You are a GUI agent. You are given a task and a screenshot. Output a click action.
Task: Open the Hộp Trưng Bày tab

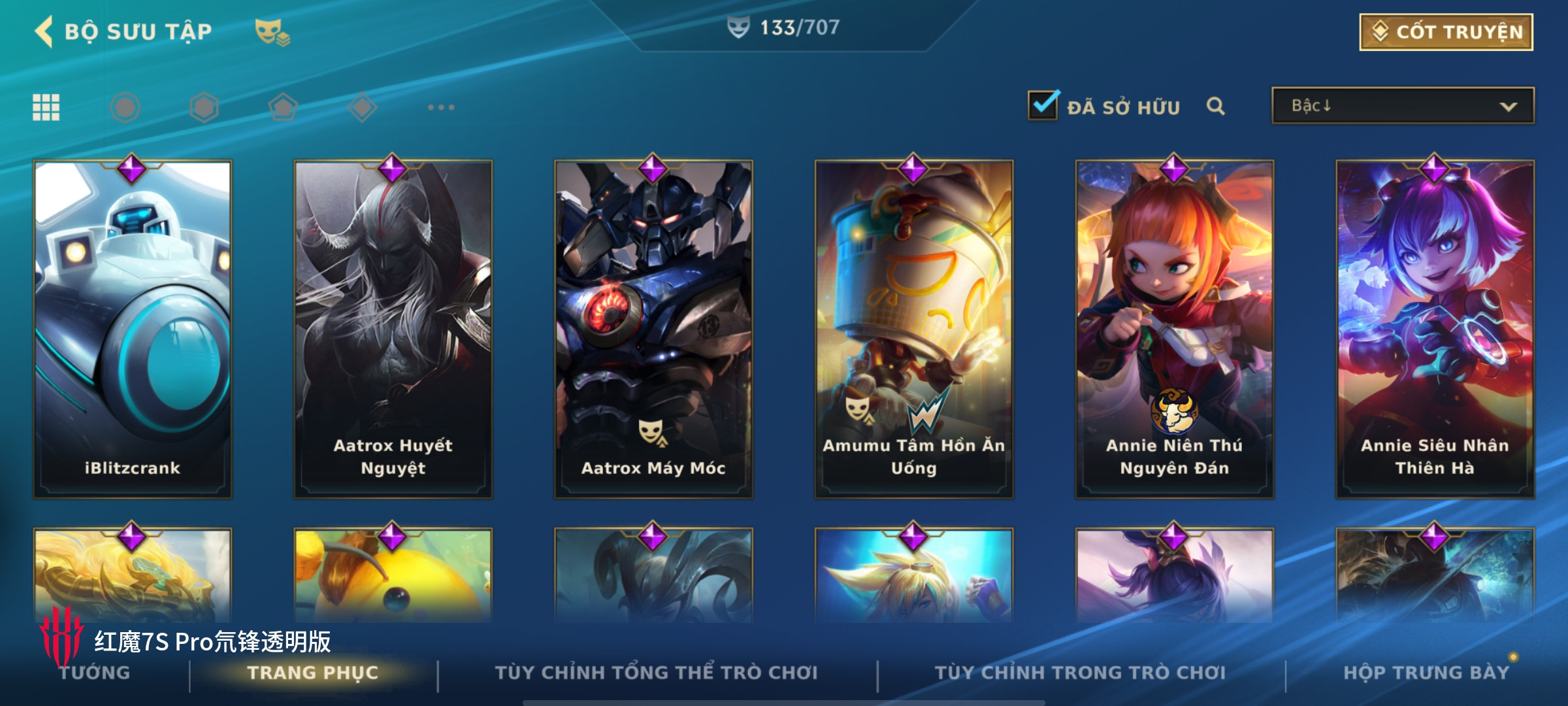(1426, 673)
